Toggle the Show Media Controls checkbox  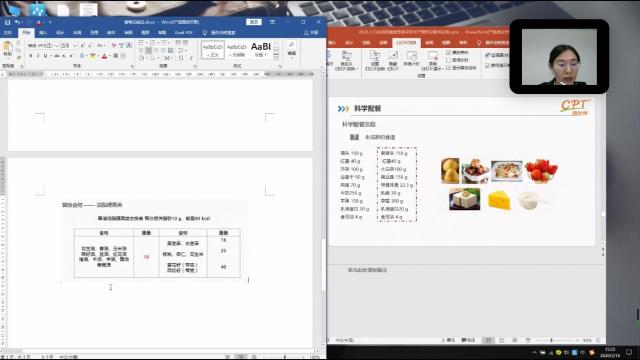(449, 67)
